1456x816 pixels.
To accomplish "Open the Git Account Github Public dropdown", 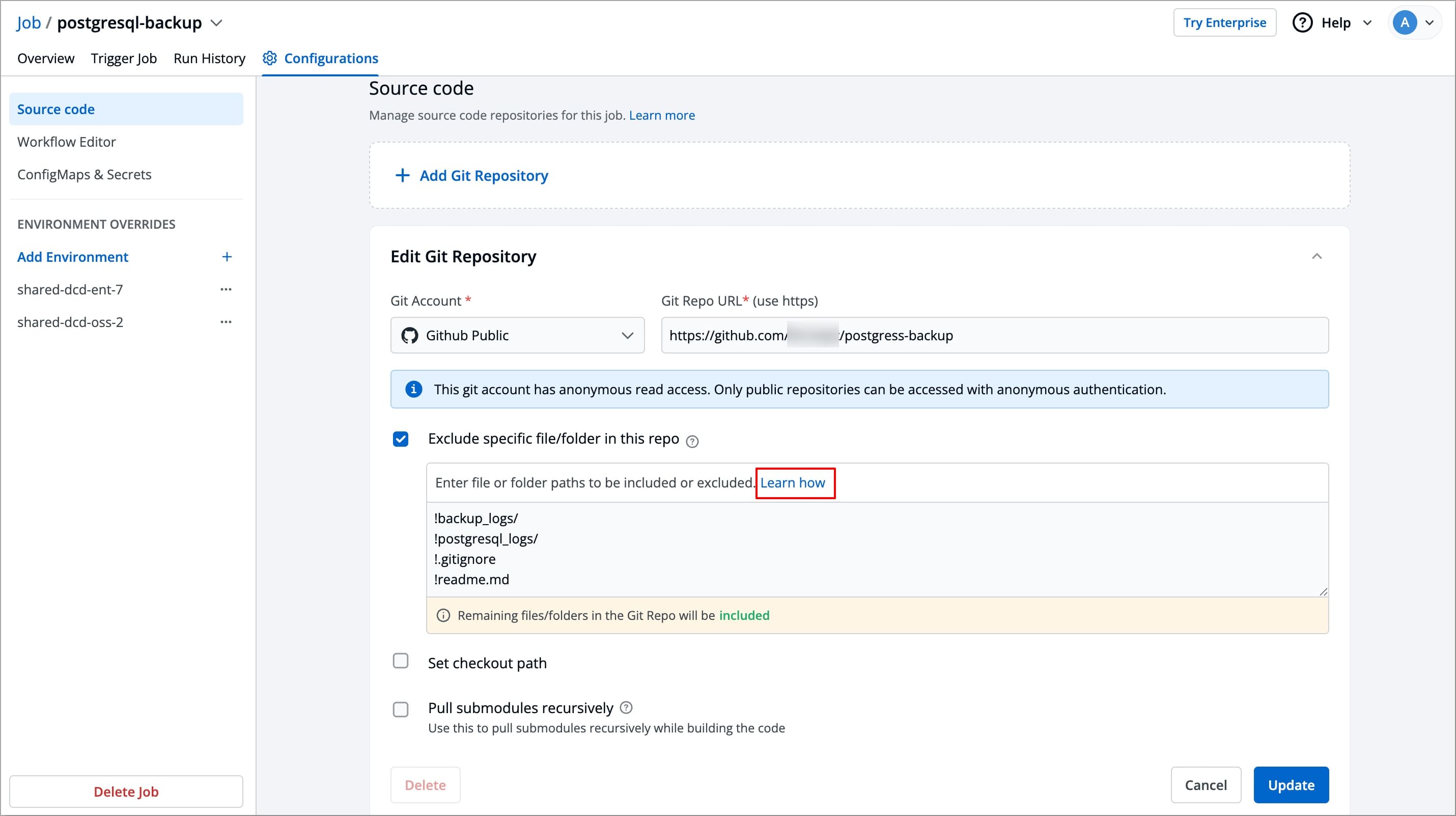I will point(517,335).
